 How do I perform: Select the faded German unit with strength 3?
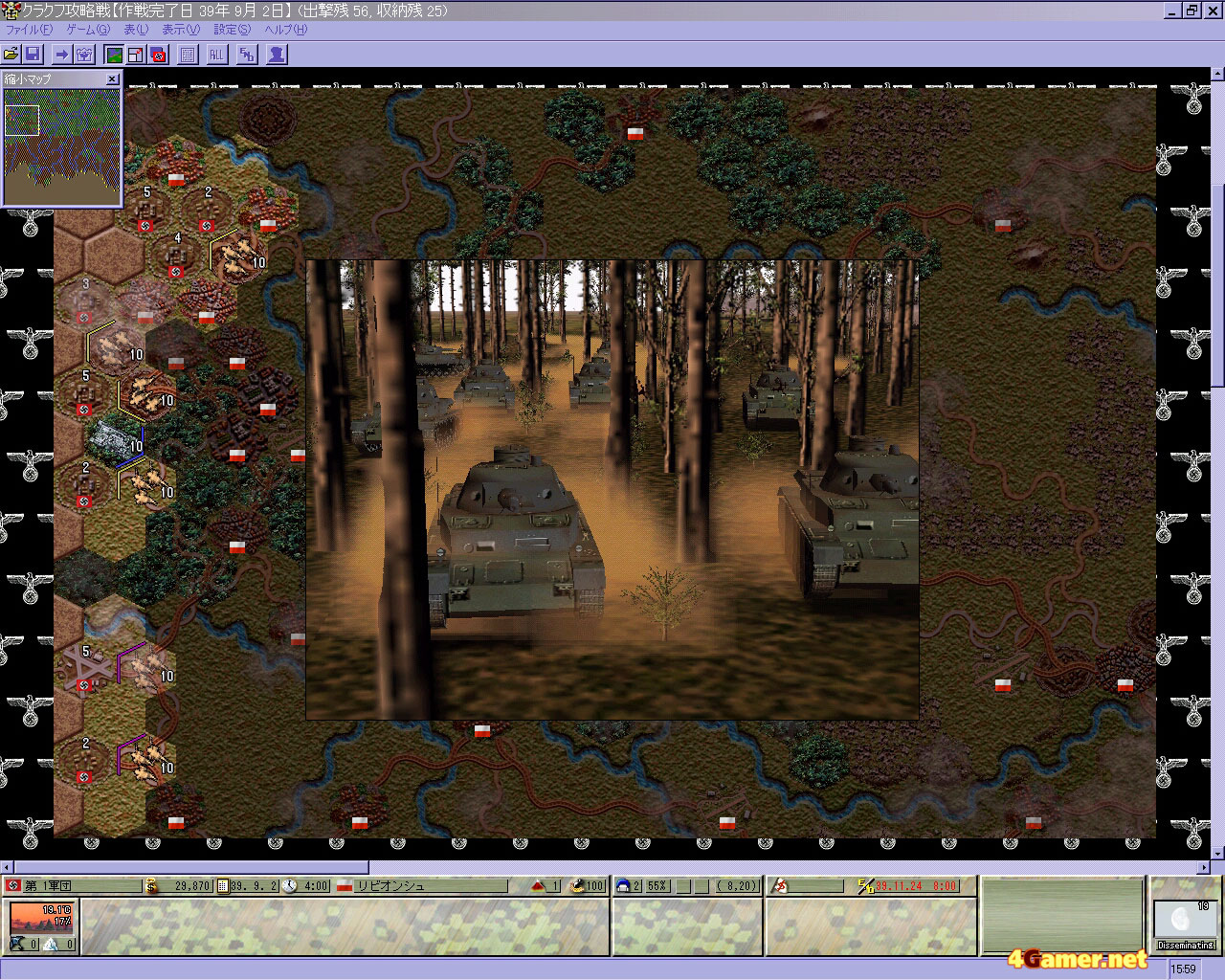coord(84,301)
